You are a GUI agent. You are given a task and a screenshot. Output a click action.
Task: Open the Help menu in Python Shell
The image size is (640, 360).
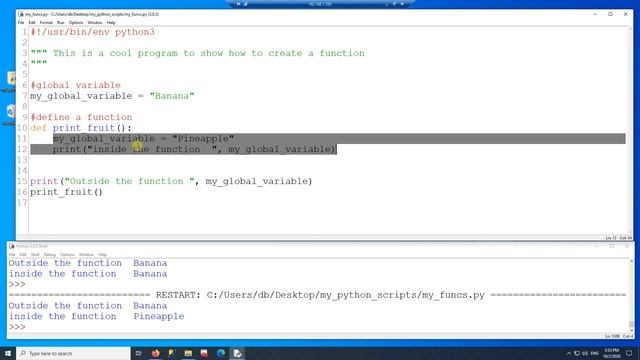coord(102,254)
